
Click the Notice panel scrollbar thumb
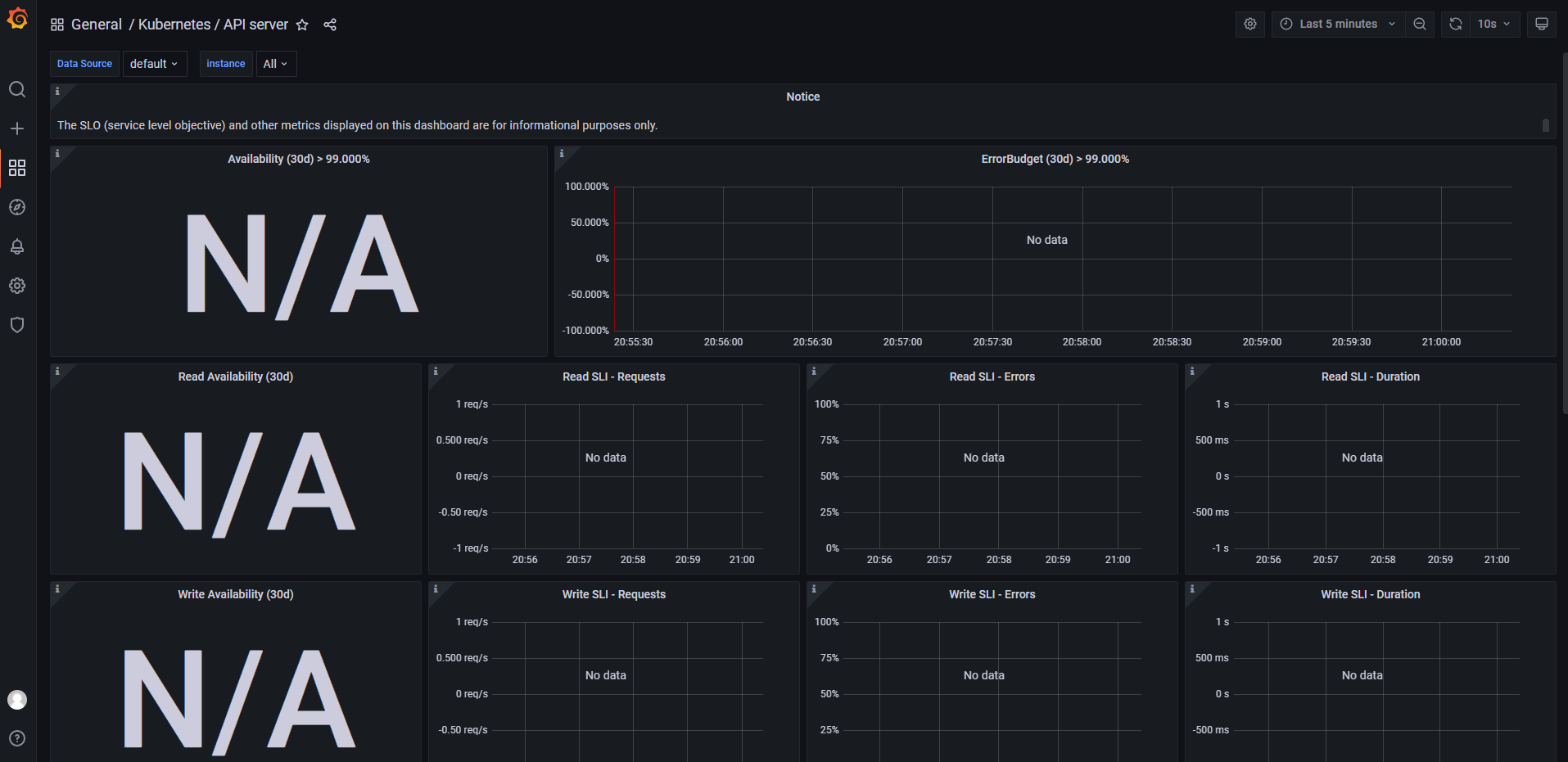pos(1546,125)
